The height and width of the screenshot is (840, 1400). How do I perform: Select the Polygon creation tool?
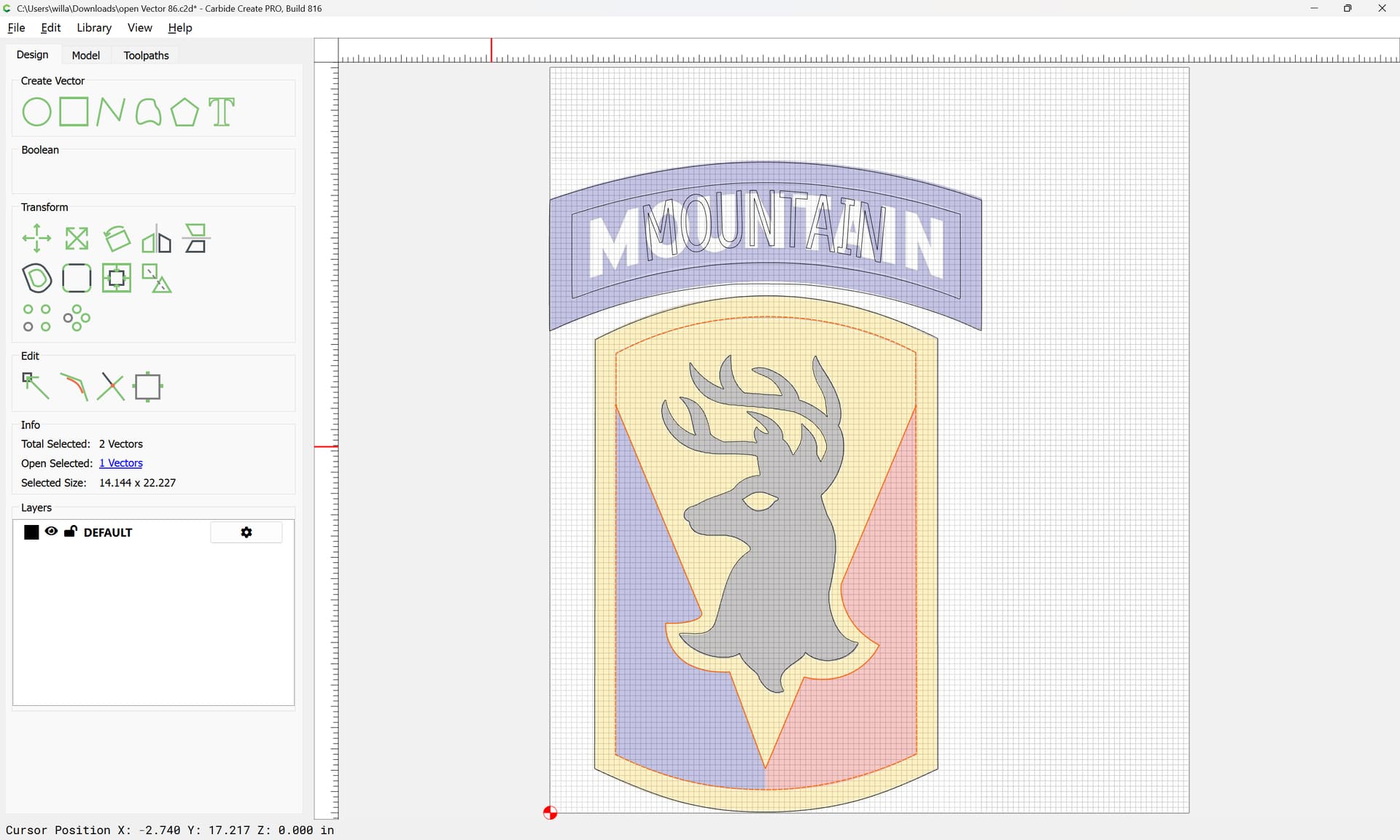[x=184, y=112]
